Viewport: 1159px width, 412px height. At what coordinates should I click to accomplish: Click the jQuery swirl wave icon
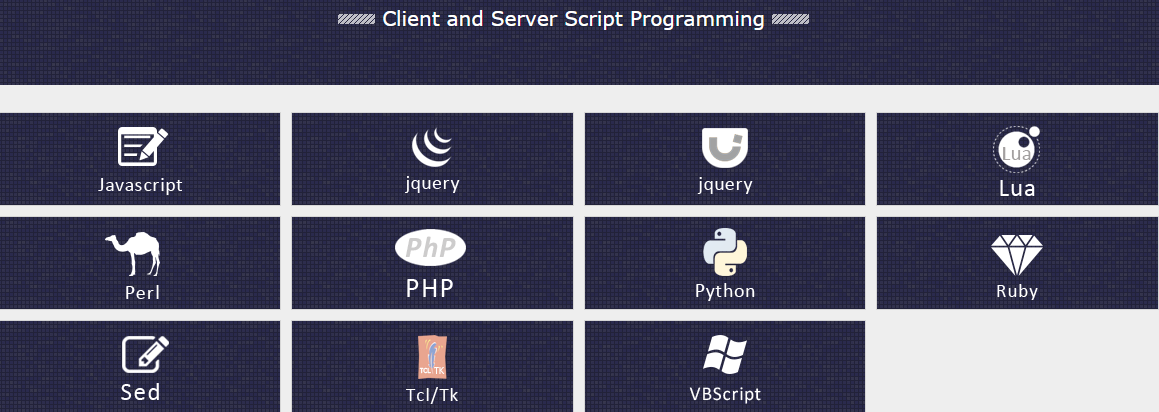point(432,146)
